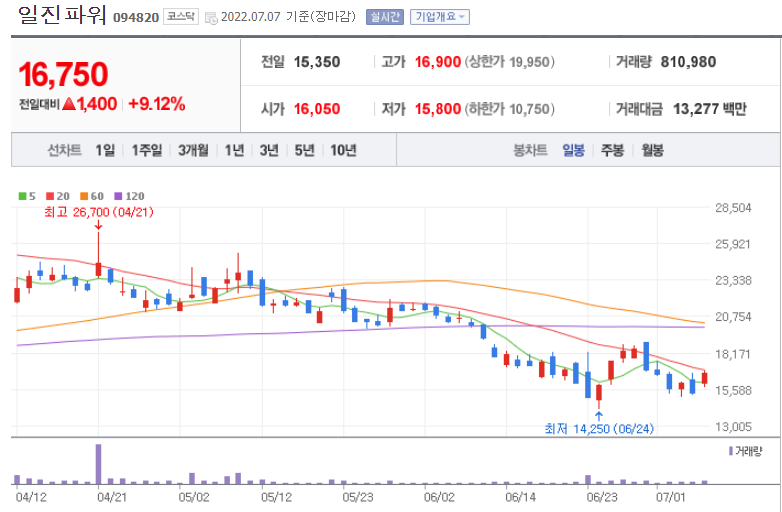Click the 시가 value 16,050
782x512 pixels.
pyautogui.click(x=317, y=109)
